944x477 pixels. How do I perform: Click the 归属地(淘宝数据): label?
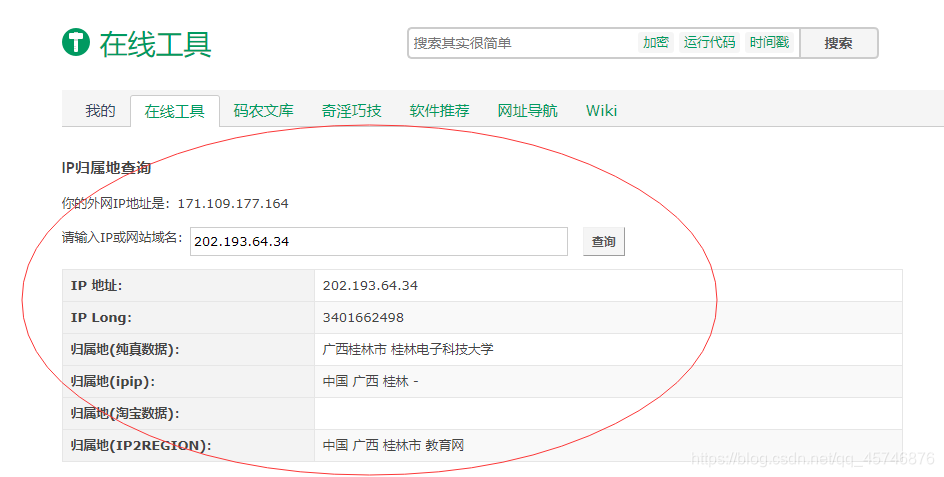125,413
